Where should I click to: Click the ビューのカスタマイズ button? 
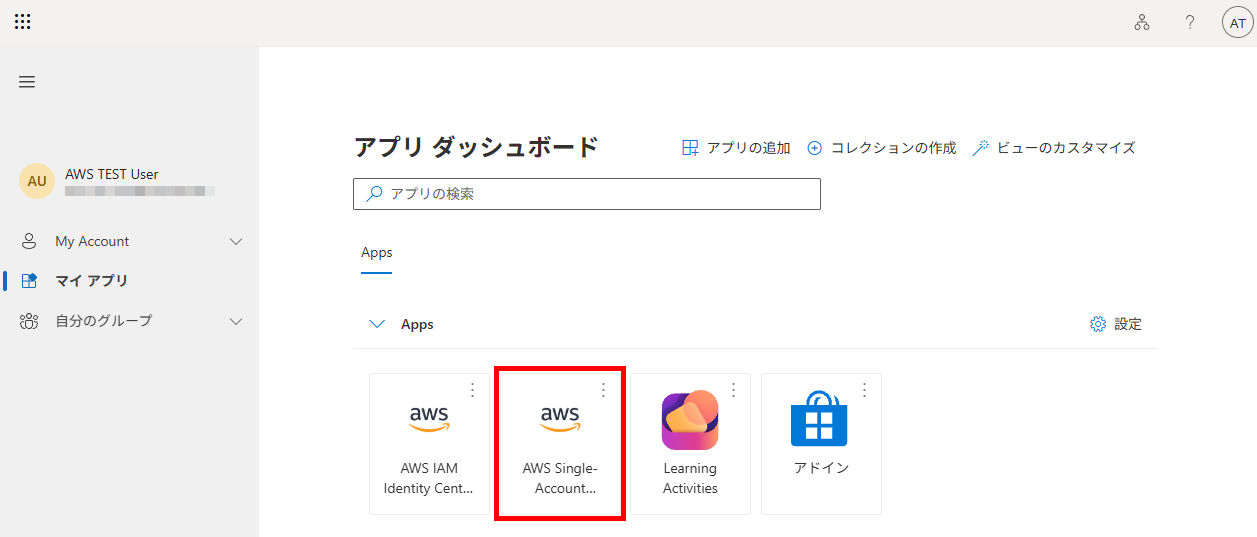1054,148
